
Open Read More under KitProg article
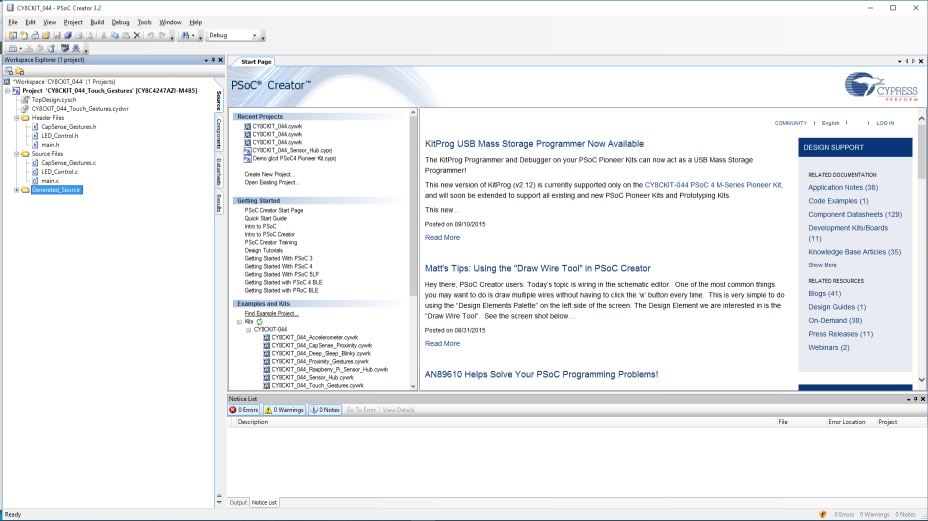point(442,237)
